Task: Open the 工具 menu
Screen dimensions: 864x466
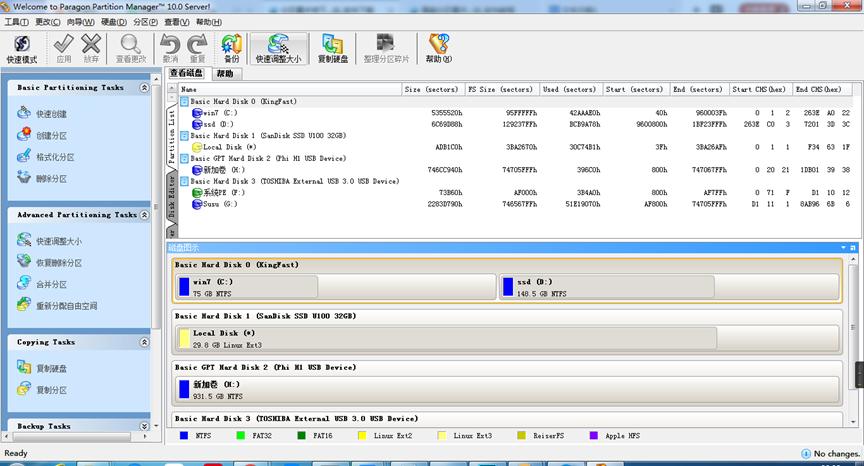Action: point(16,21)
